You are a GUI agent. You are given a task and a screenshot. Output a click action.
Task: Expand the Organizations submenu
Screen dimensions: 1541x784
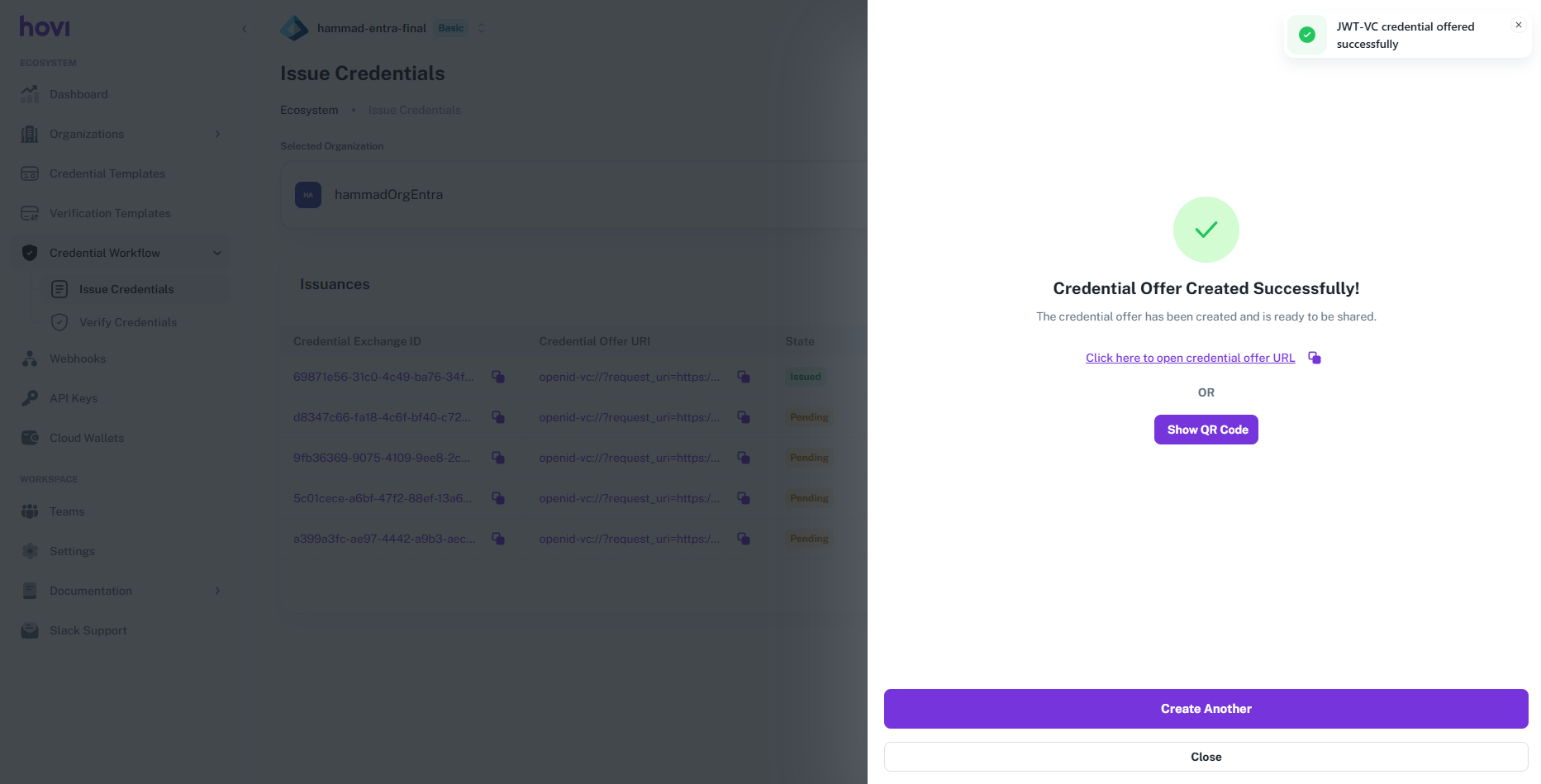217,134
